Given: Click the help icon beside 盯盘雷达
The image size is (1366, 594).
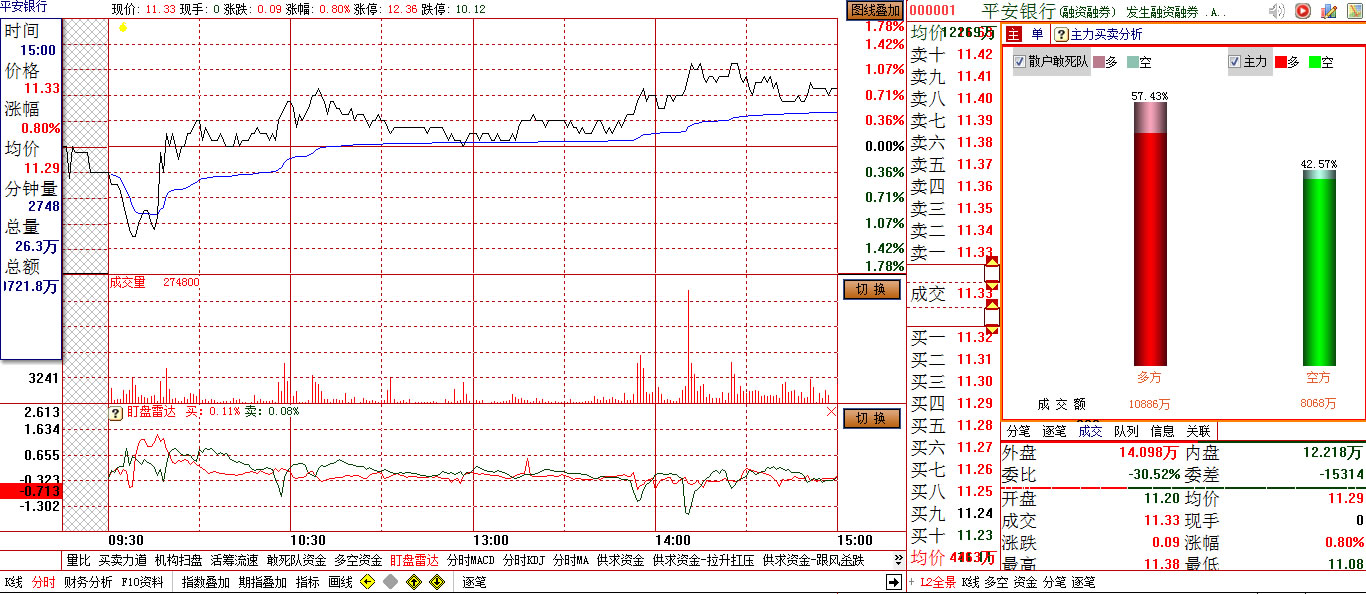Looking at the screenshot, I should [x=116, y=412].
